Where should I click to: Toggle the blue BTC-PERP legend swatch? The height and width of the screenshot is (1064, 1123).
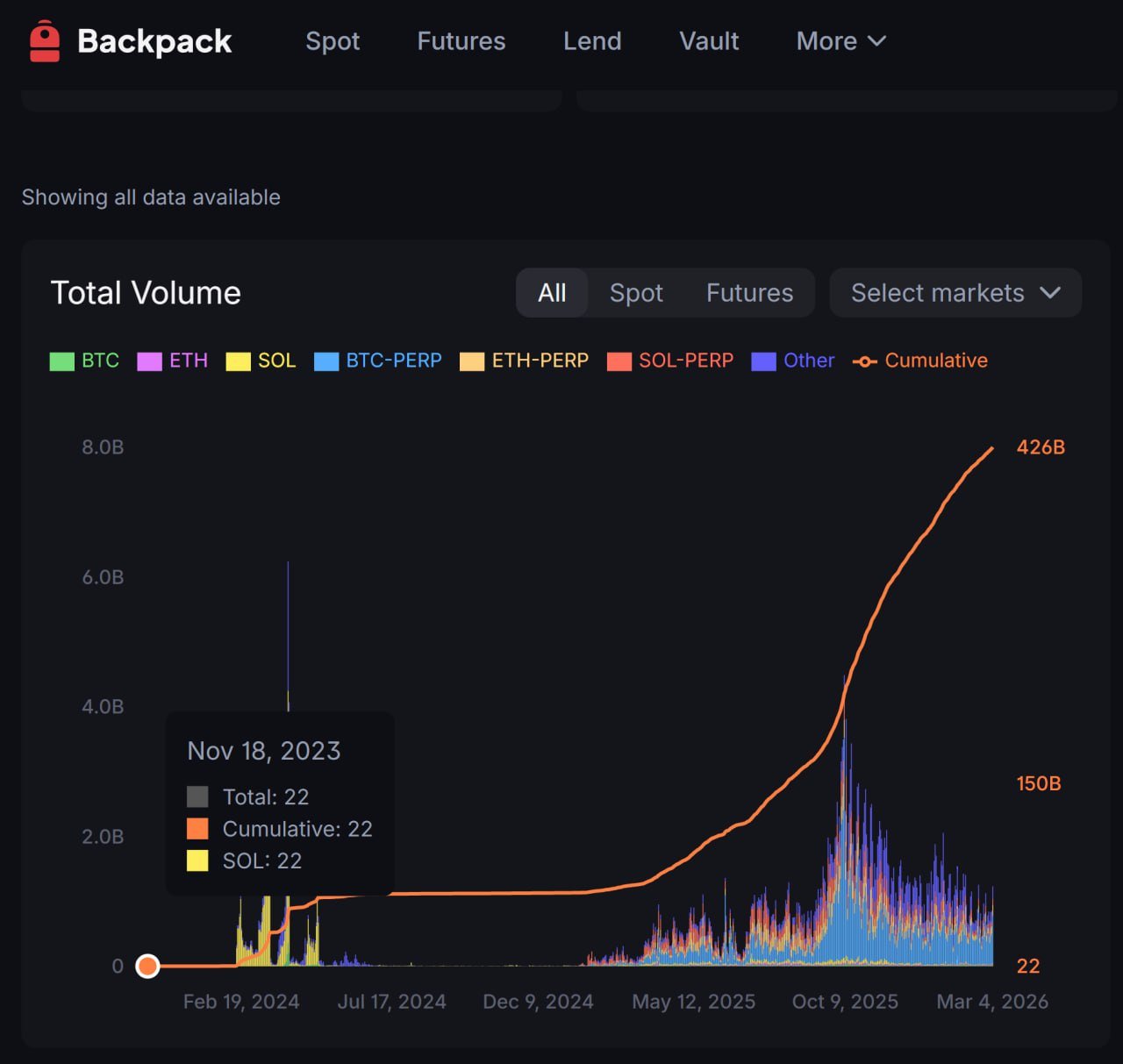point(326,361)
